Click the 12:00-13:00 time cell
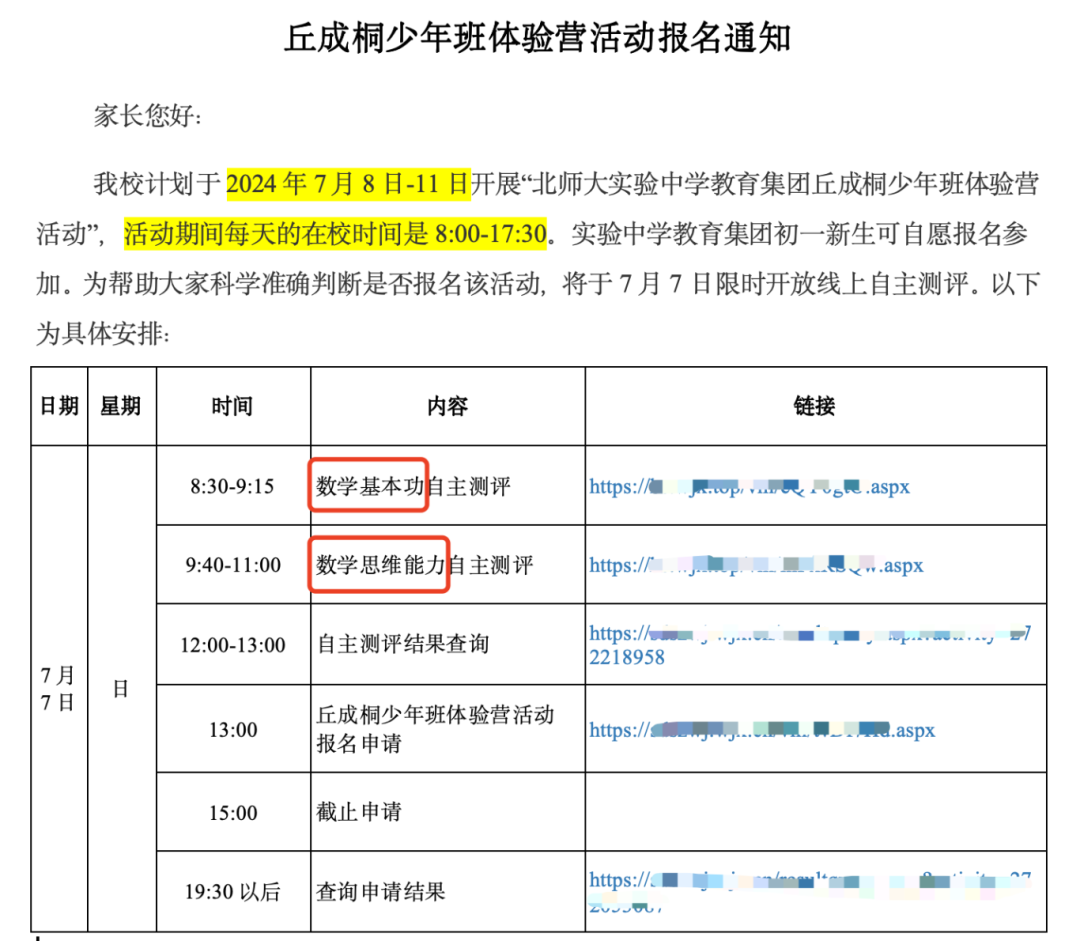Screen dimensions: 1080x941 coord(233,645)
